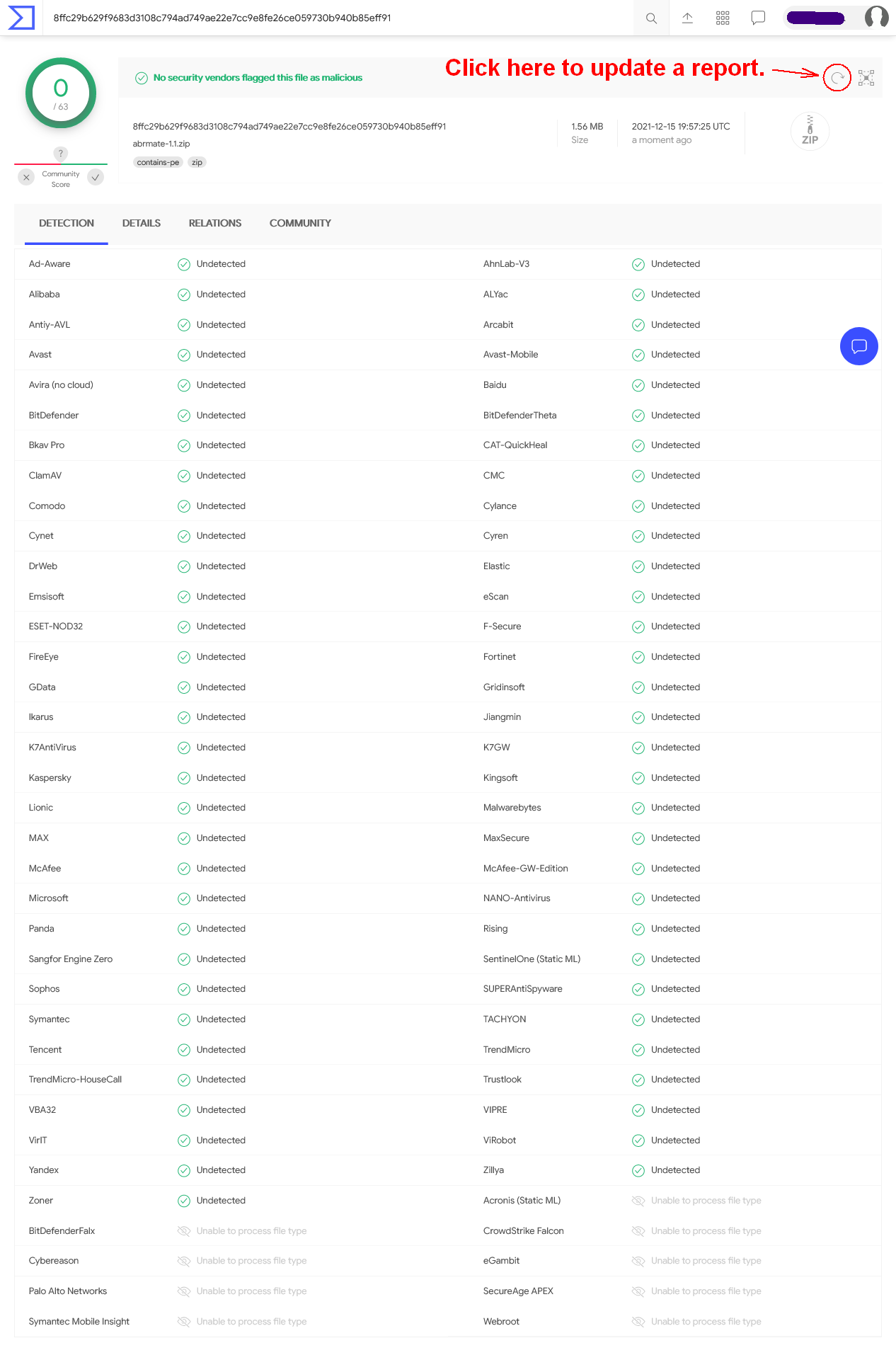
Task: Click the ClamAV vendor name
Action: (45, 476)
